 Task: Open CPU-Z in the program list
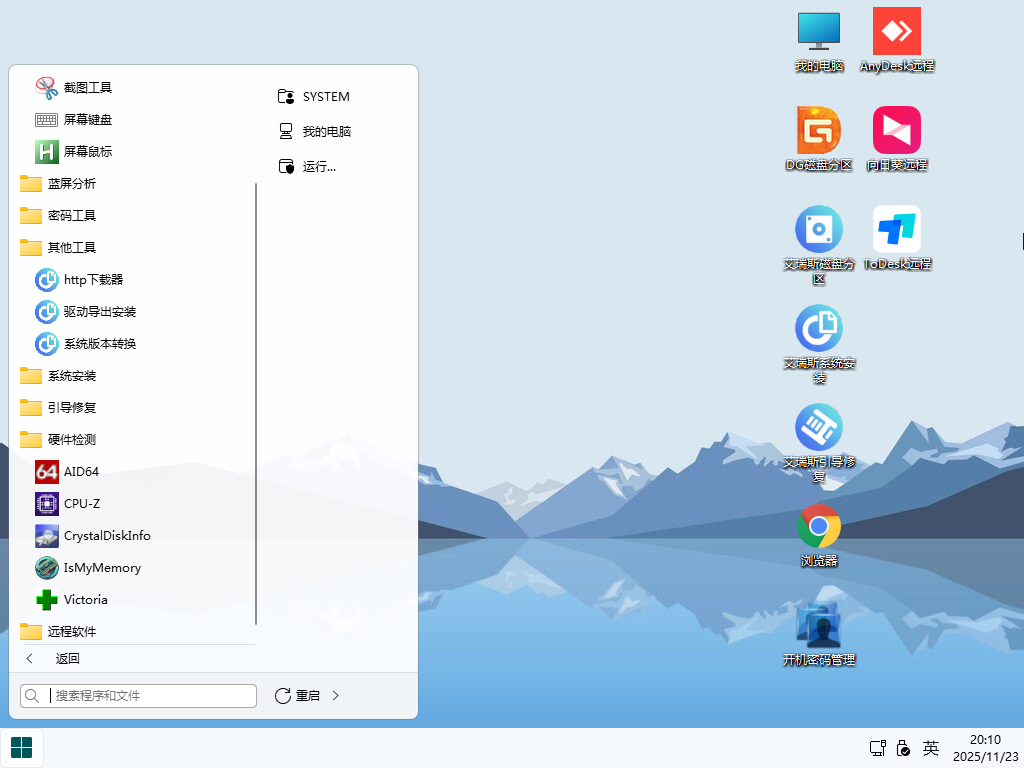pos(81,503)
